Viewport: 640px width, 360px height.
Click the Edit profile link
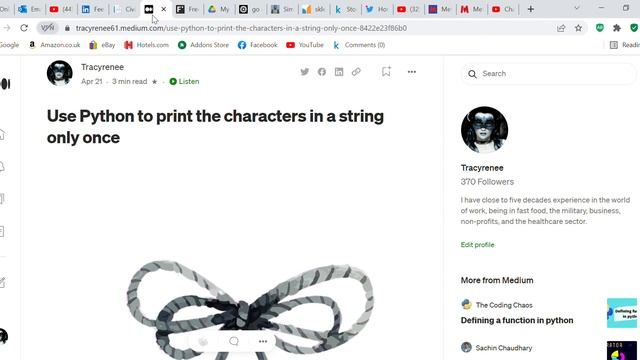pos(477,244)
